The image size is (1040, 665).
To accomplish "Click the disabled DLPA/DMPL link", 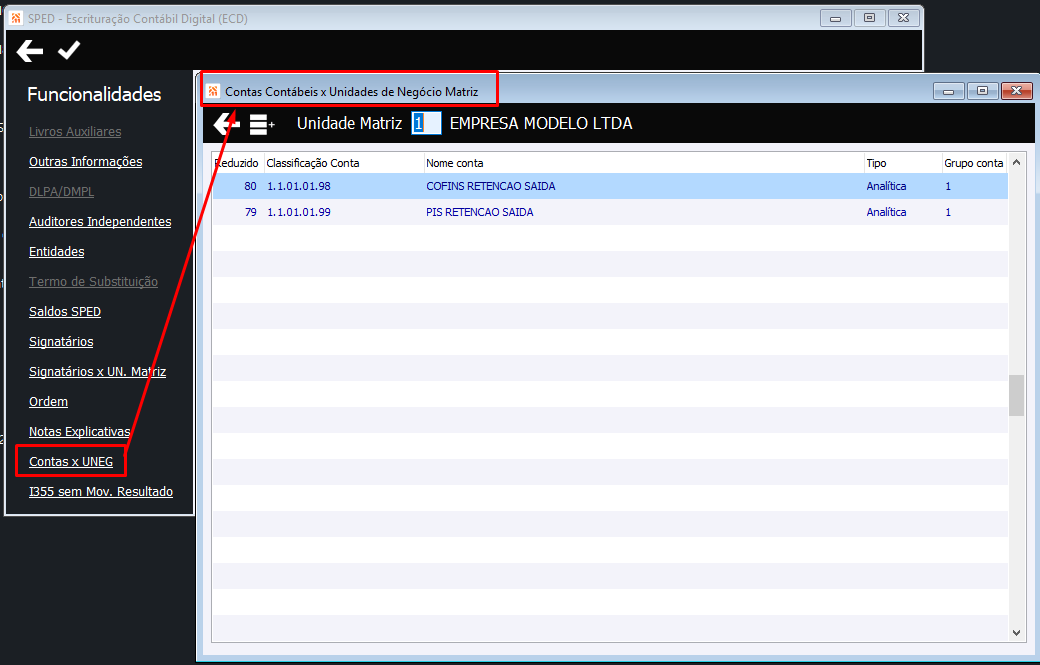I will (x=62, y=192).
